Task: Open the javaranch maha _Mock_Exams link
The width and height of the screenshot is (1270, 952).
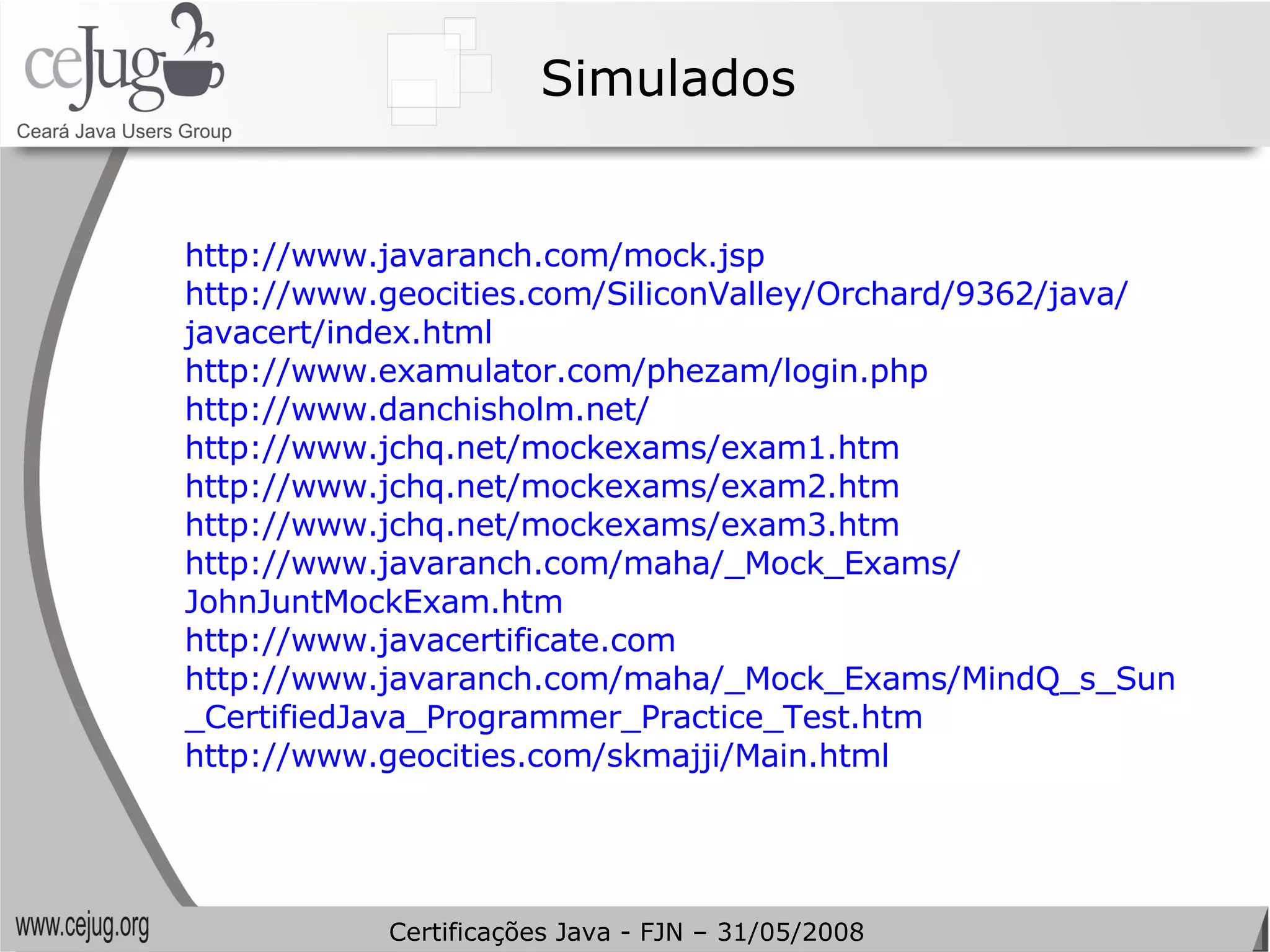Action: pos(572,563)
